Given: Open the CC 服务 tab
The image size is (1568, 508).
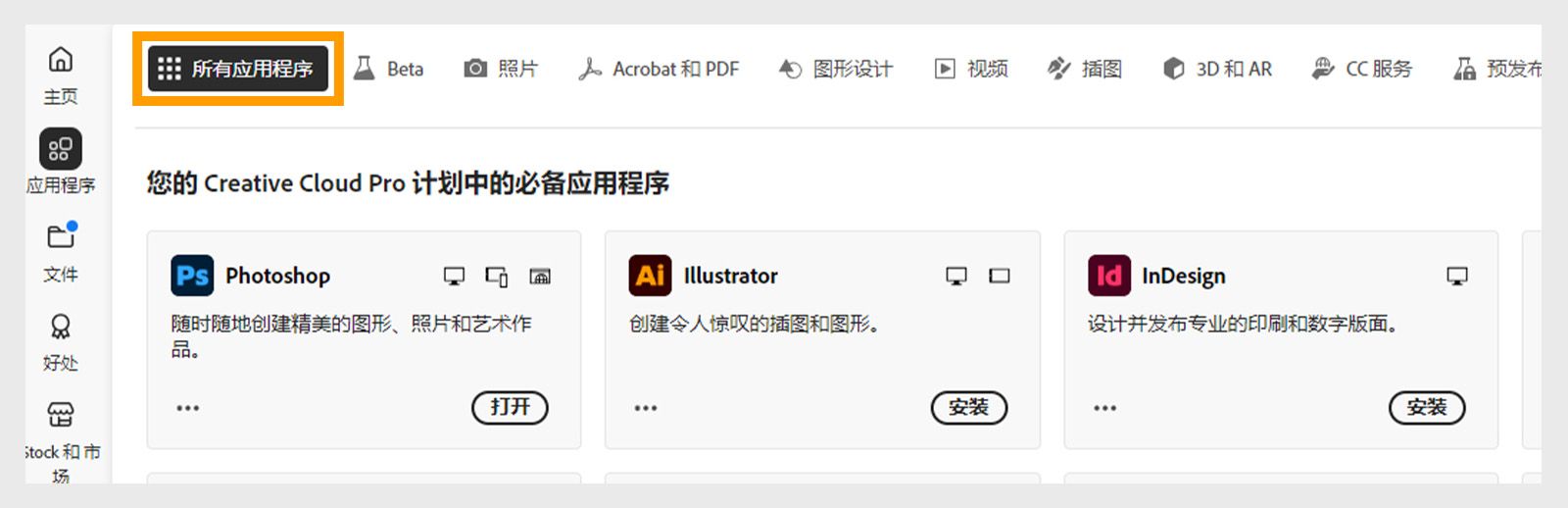Looking at the screenshot, I should point(1362,69).
